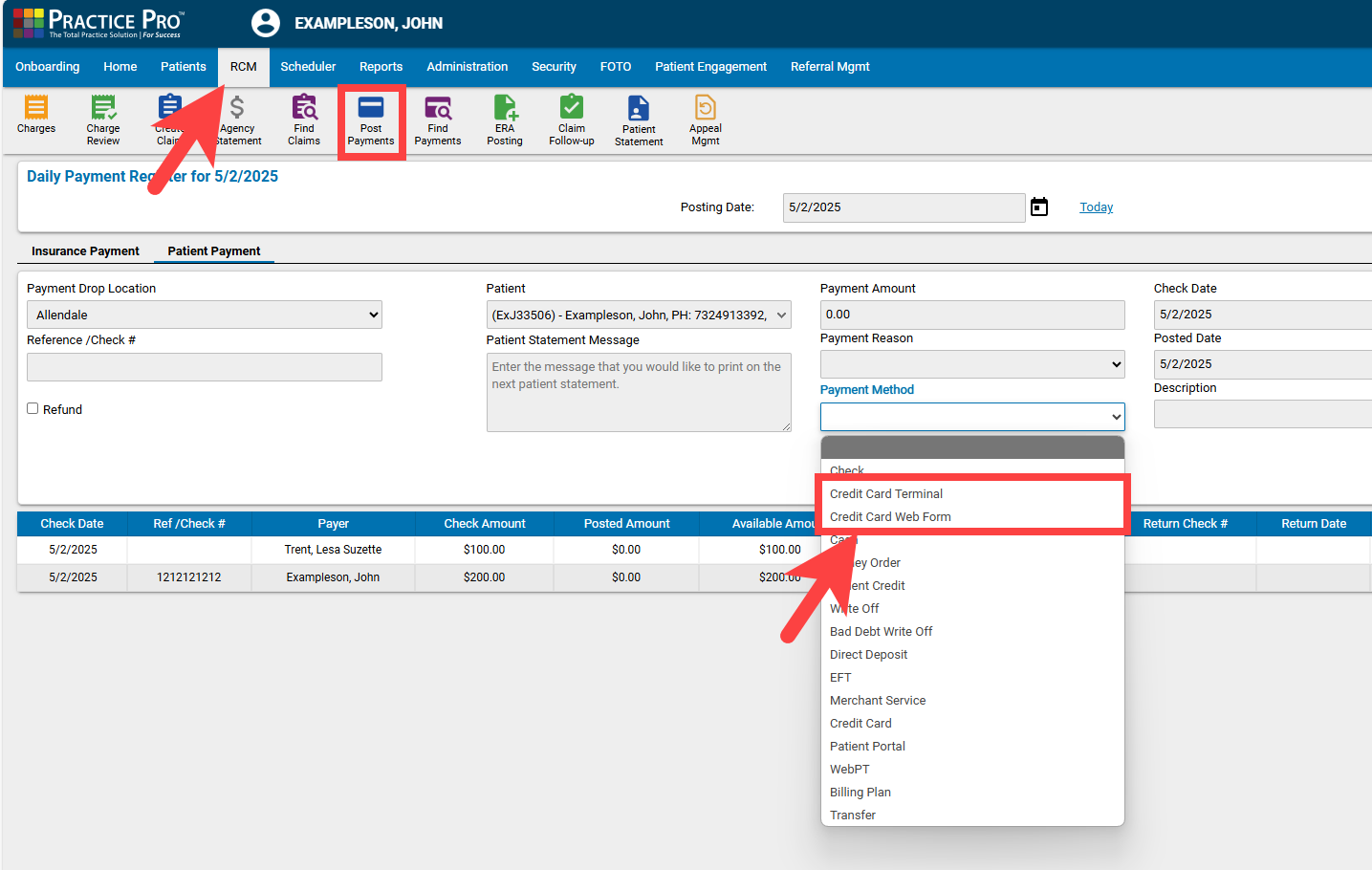Open Post Payments
The height and width of the screenshot is (870, 1372).
[371, 119]
